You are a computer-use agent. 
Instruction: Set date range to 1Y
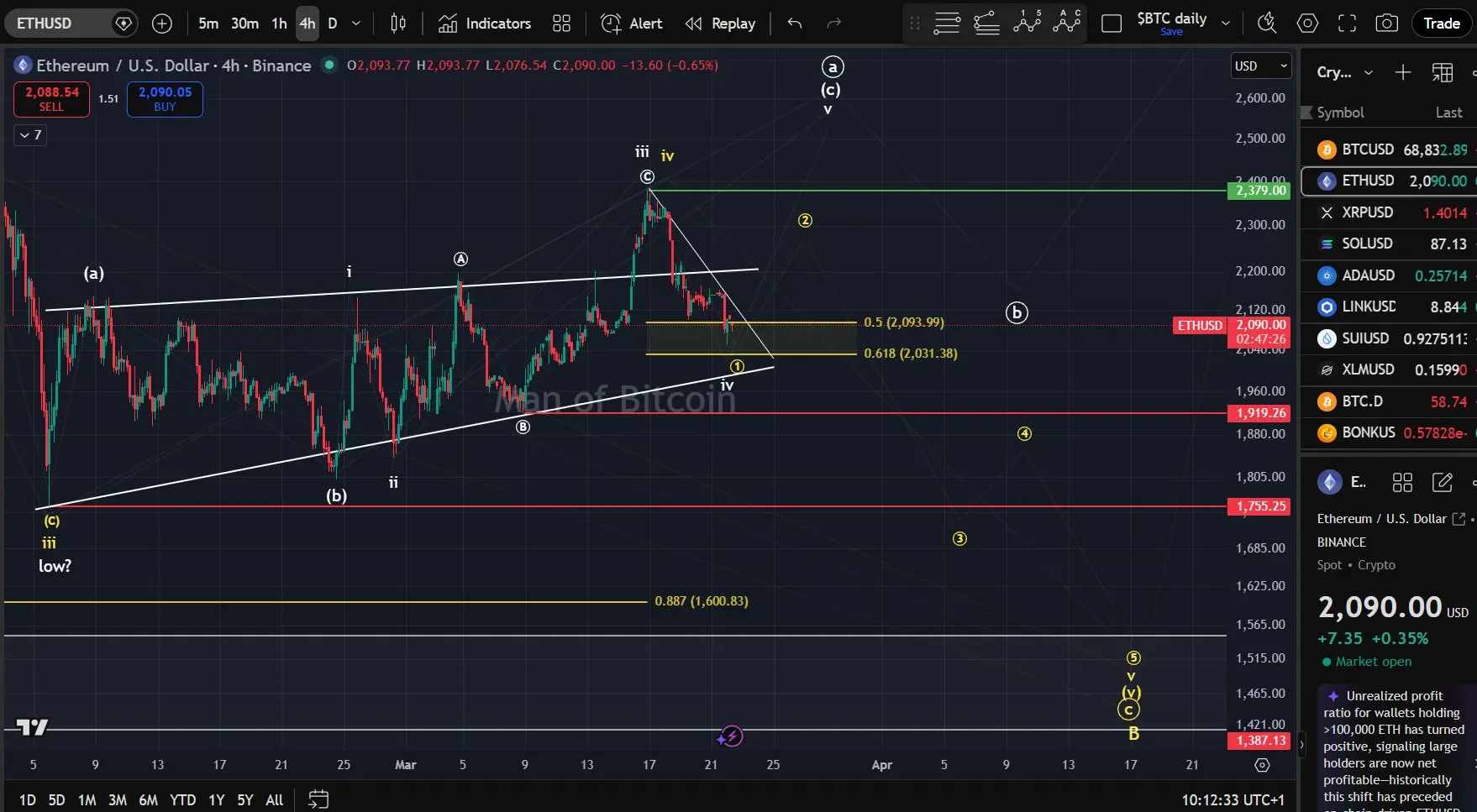(217, 799)
